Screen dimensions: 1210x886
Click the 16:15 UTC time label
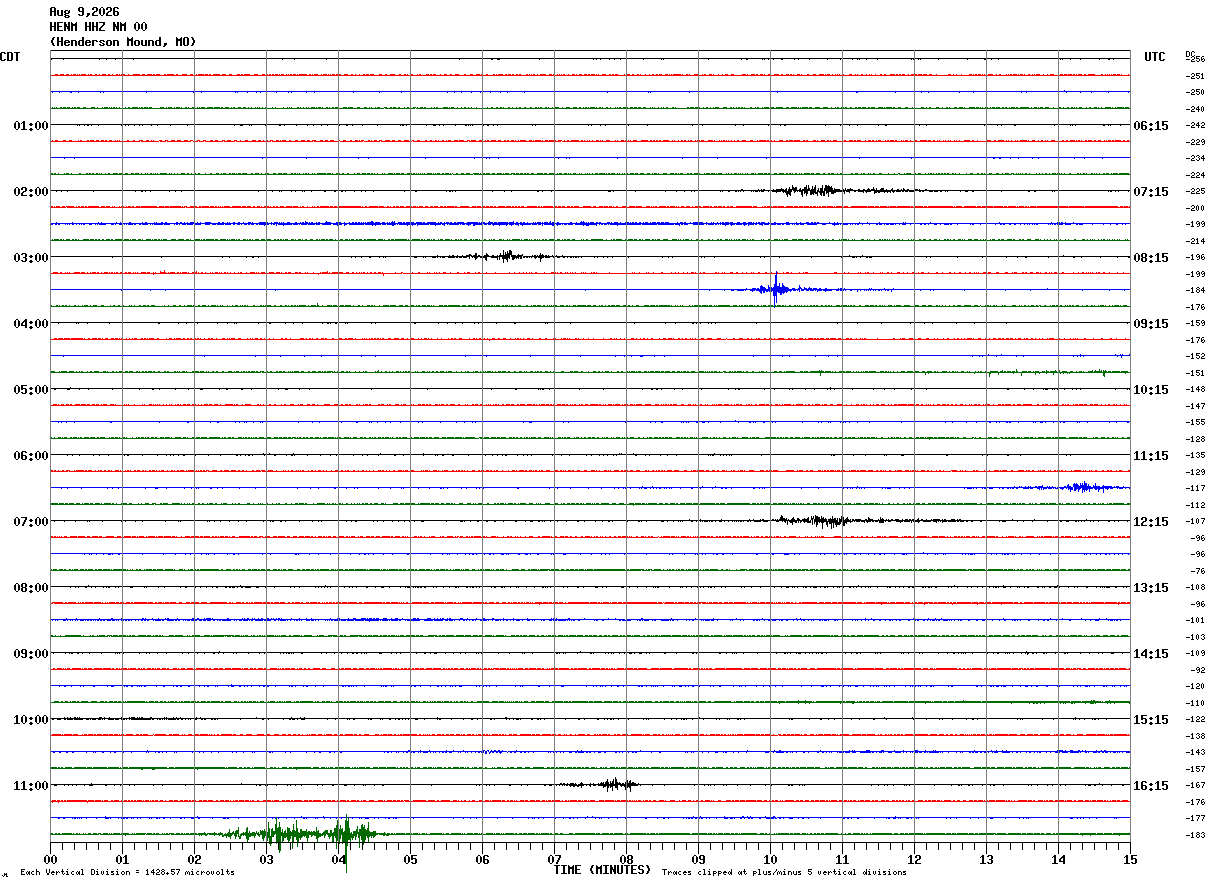tap(1151, 786)
